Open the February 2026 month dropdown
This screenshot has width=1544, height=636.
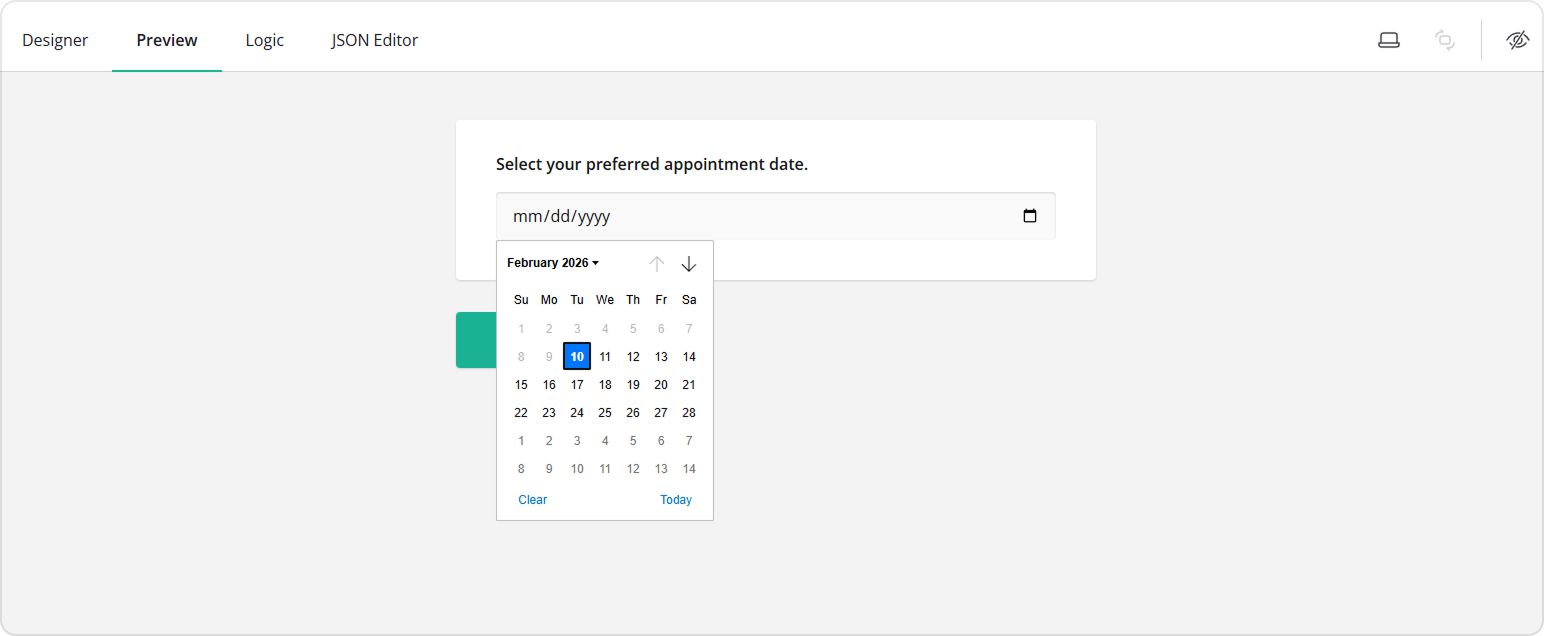(552, 262)
